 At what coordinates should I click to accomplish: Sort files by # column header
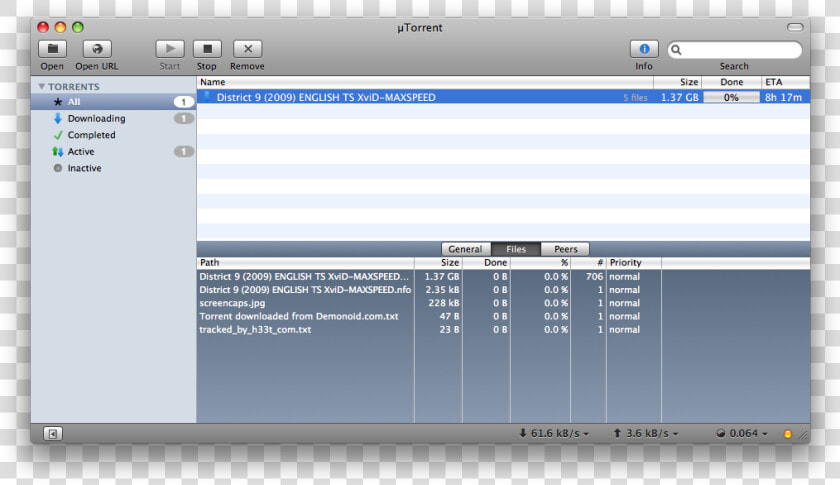tap(588, 263)
